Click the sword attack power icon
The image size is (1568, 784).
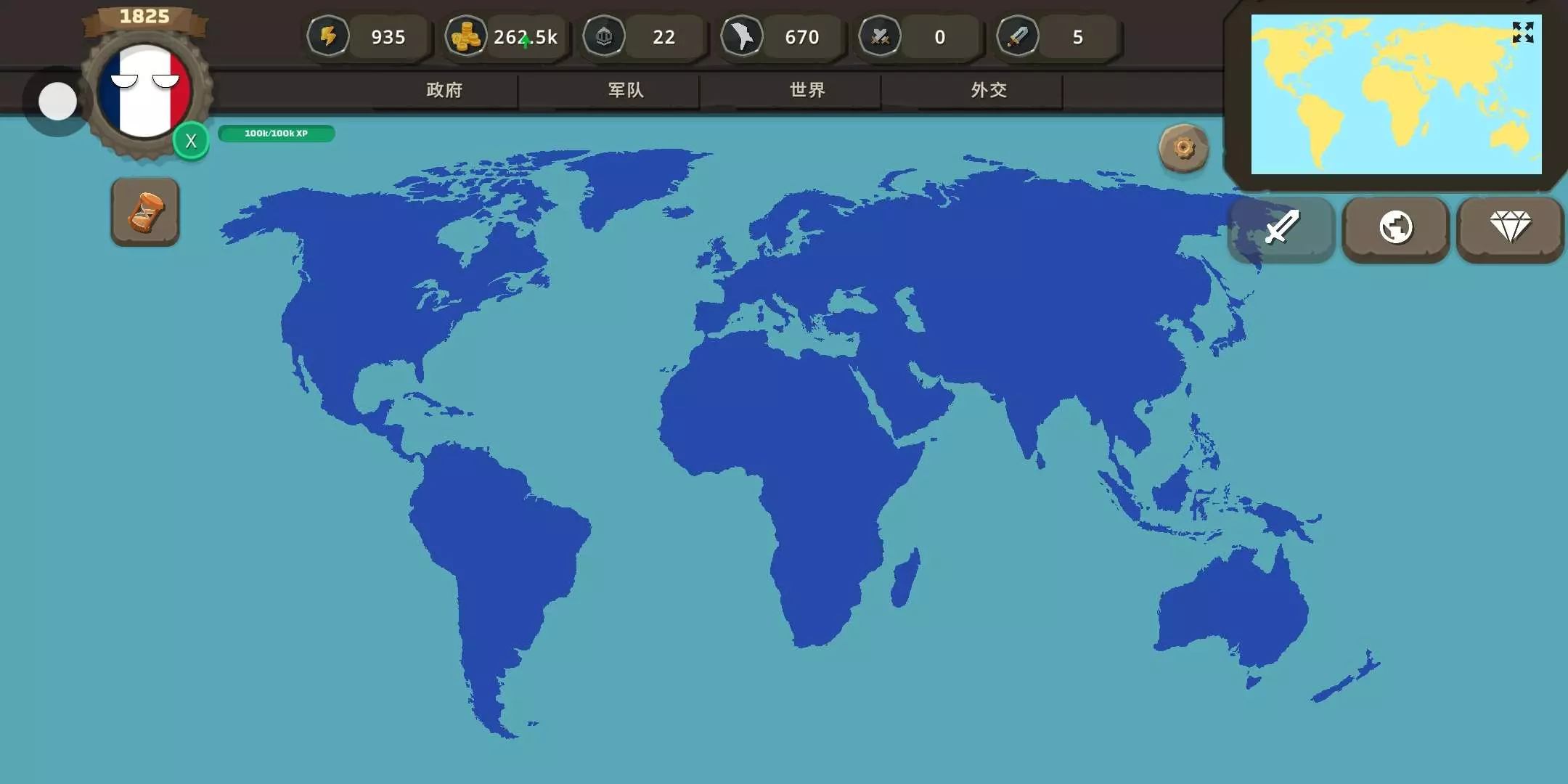[1018, 36]
